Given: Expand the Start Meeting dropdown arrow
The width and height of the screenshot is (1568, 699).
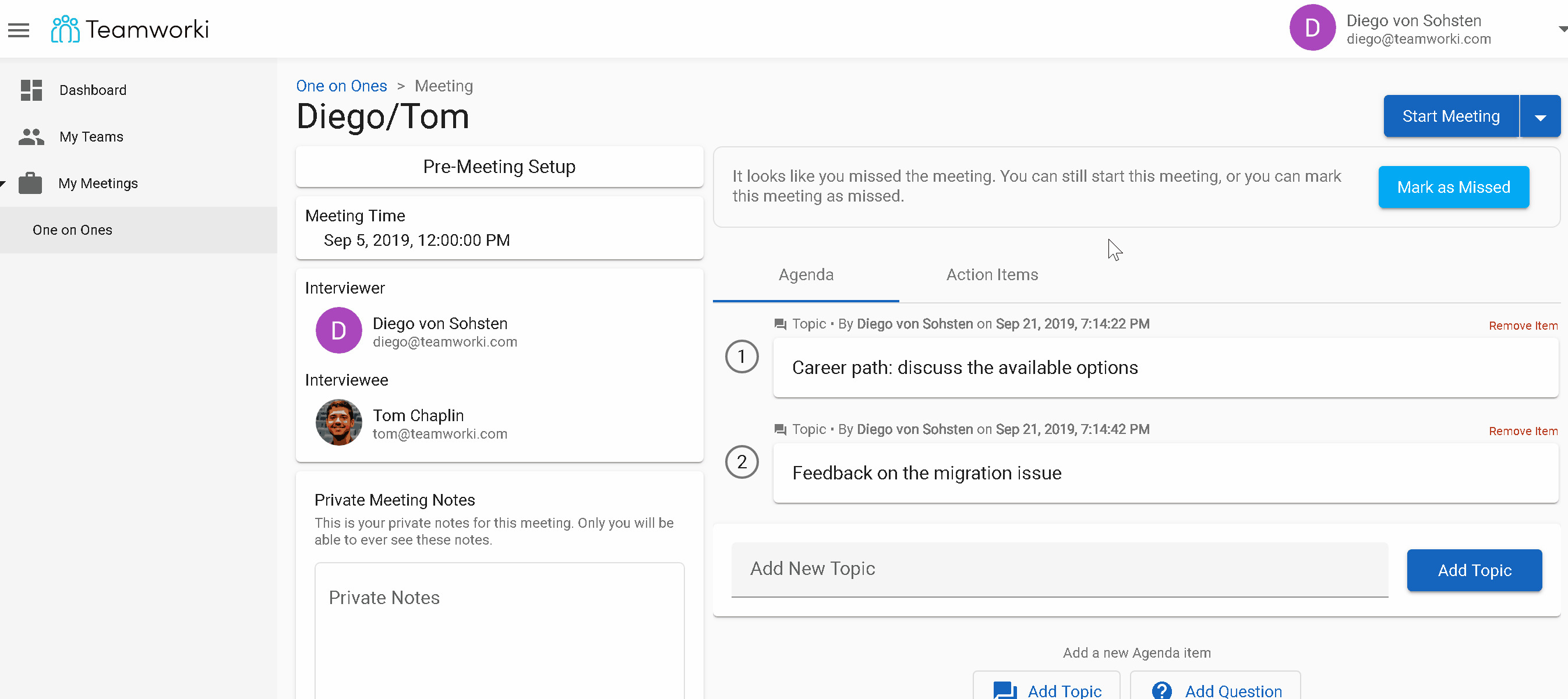Looking at the screenshot, I should coord(1540,117).
